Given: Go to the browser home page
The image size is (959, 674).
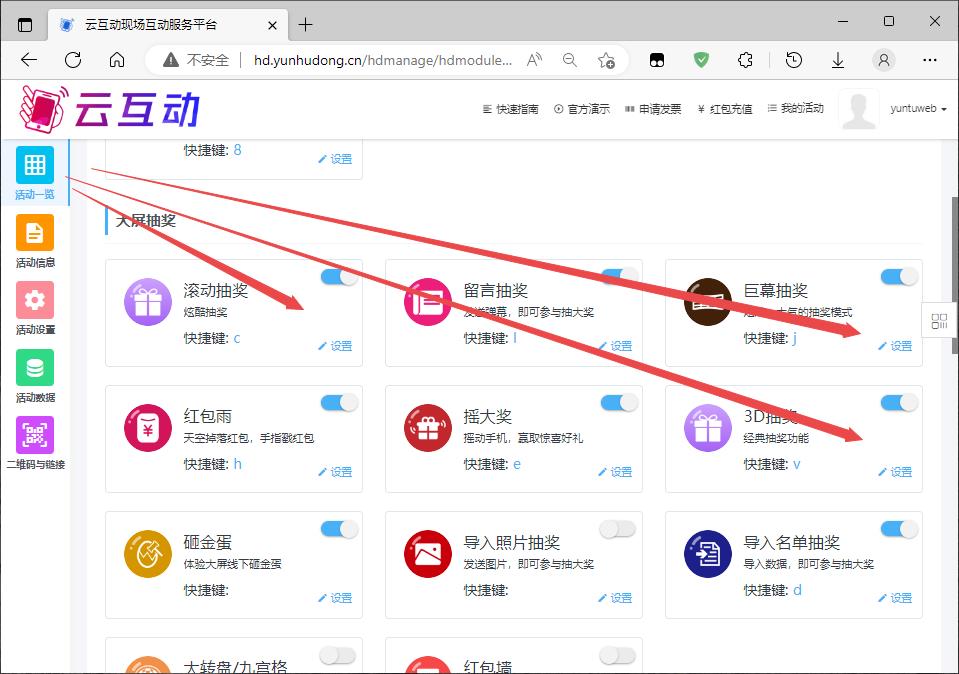Looking at the screenshot, I should (117, 60).
